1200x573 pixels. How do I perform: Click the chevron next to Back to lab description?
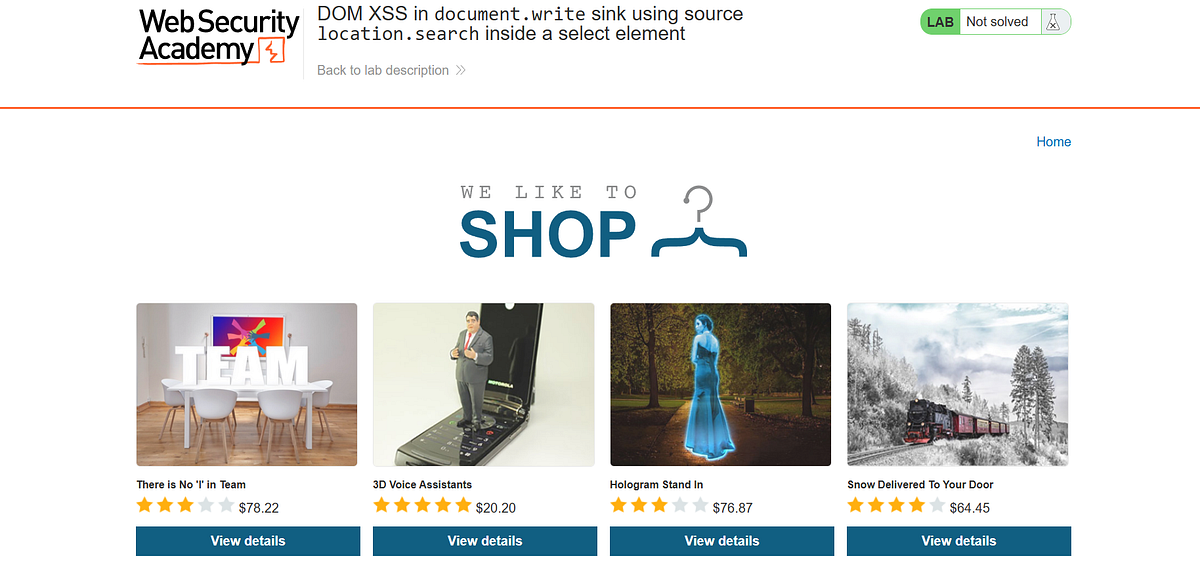point(460,70)
